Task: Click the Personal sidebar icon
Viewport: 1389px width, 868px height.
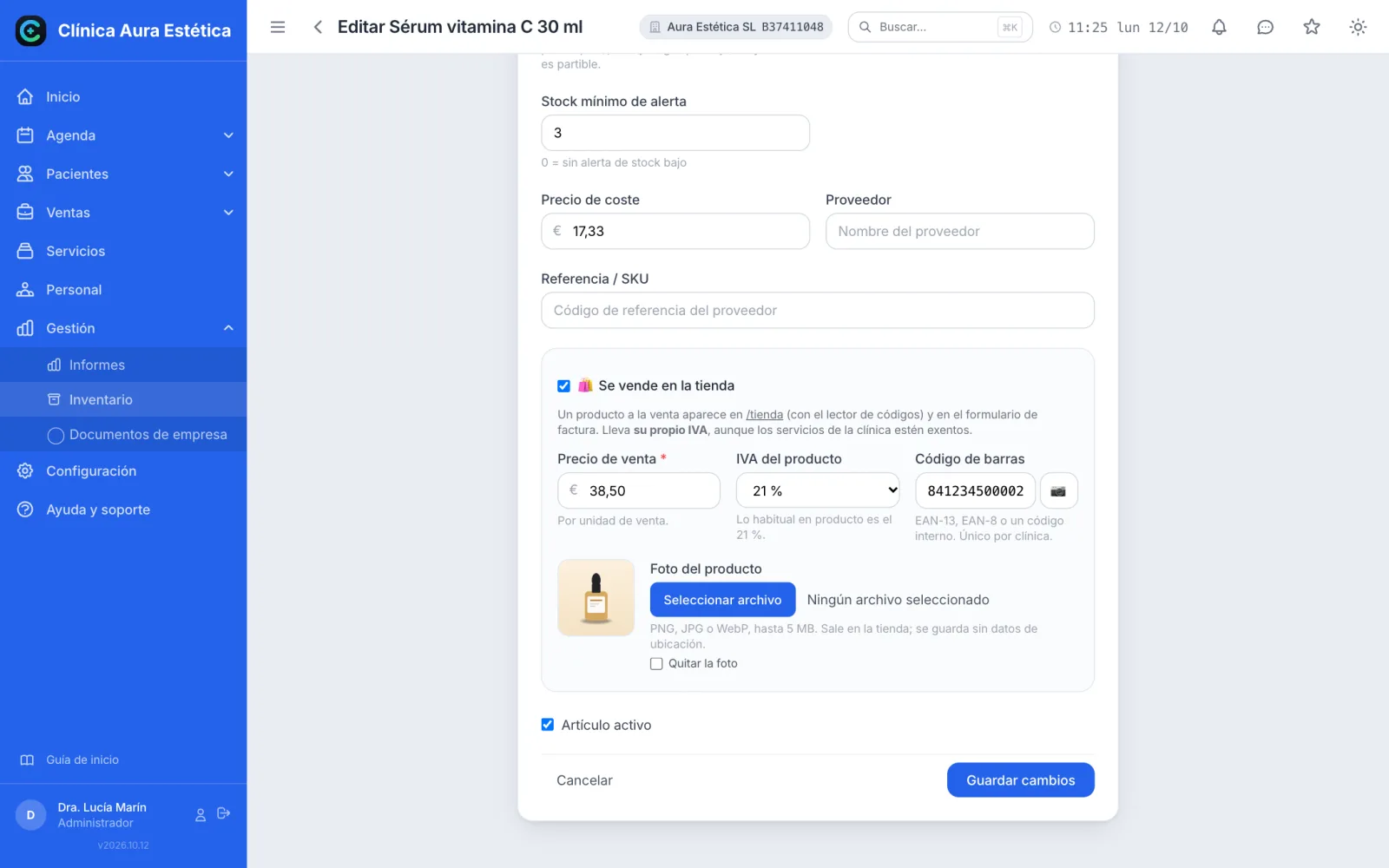Action: click(x=25, y=289)
